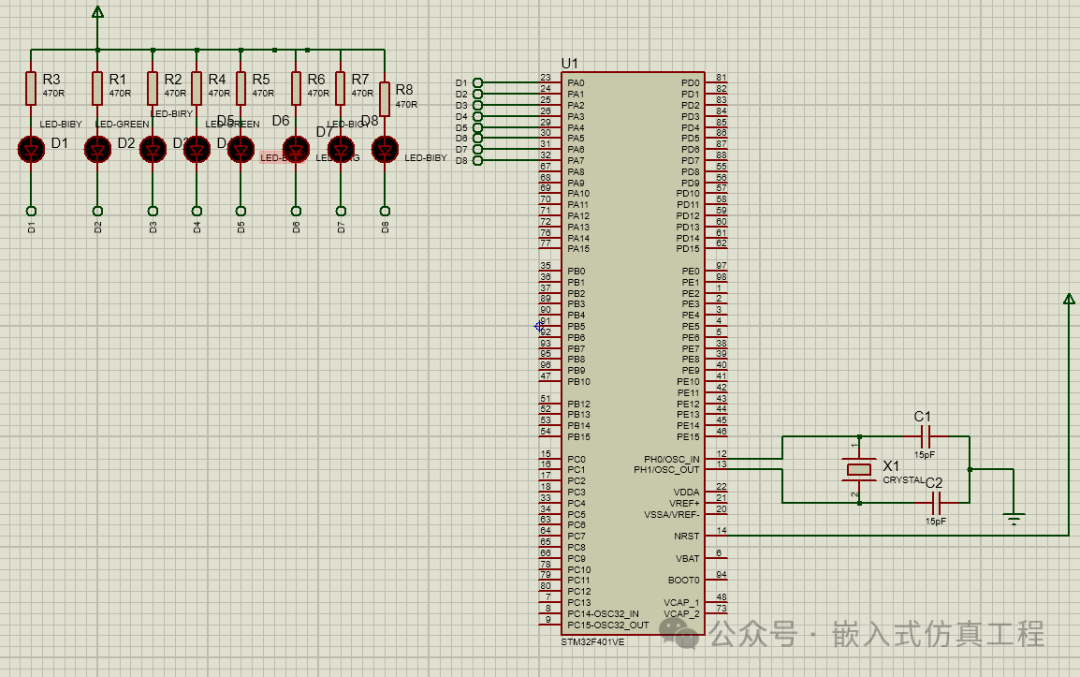Image resolution: width=1080 pixels, height=677 pixels.
Task: Select the LED-GREEN diode D2
Action: tap(97, 146)
